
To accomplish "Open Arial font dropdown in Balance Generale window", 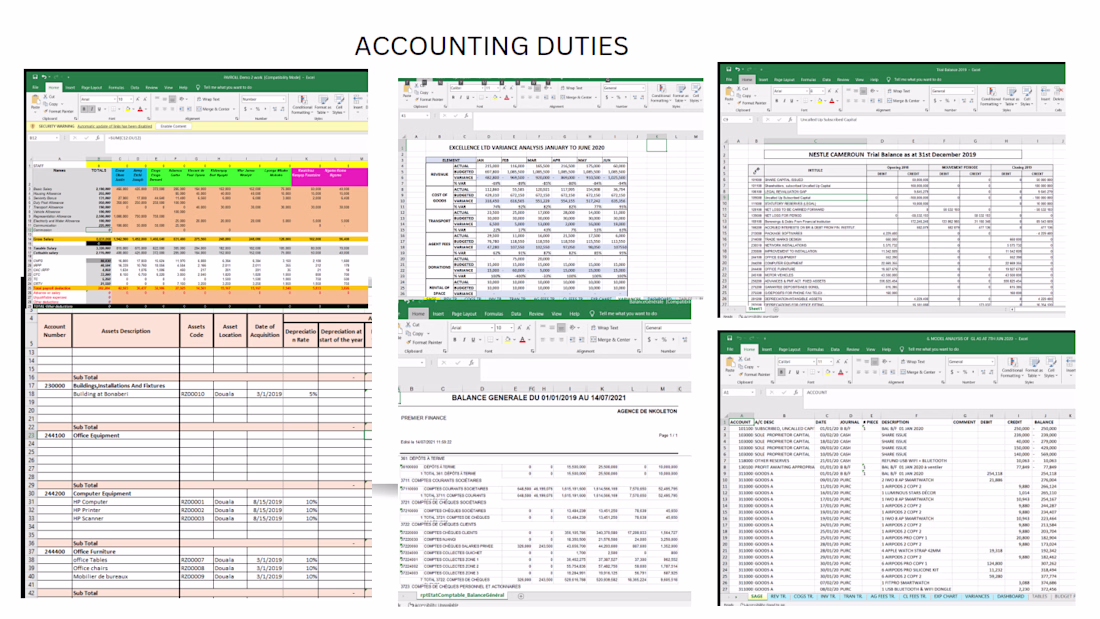I will 472,328.
